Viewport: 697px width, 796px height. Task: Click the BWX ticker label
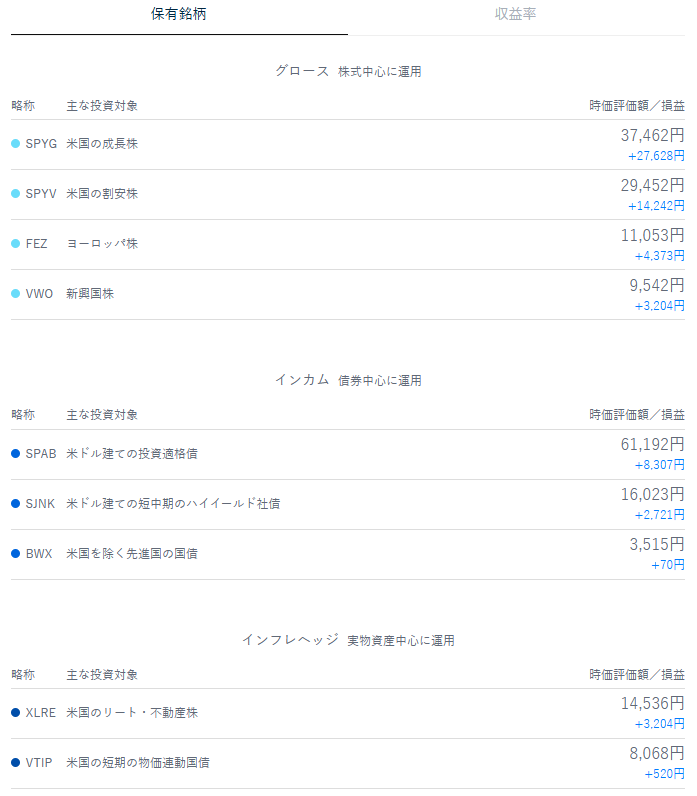39,553
